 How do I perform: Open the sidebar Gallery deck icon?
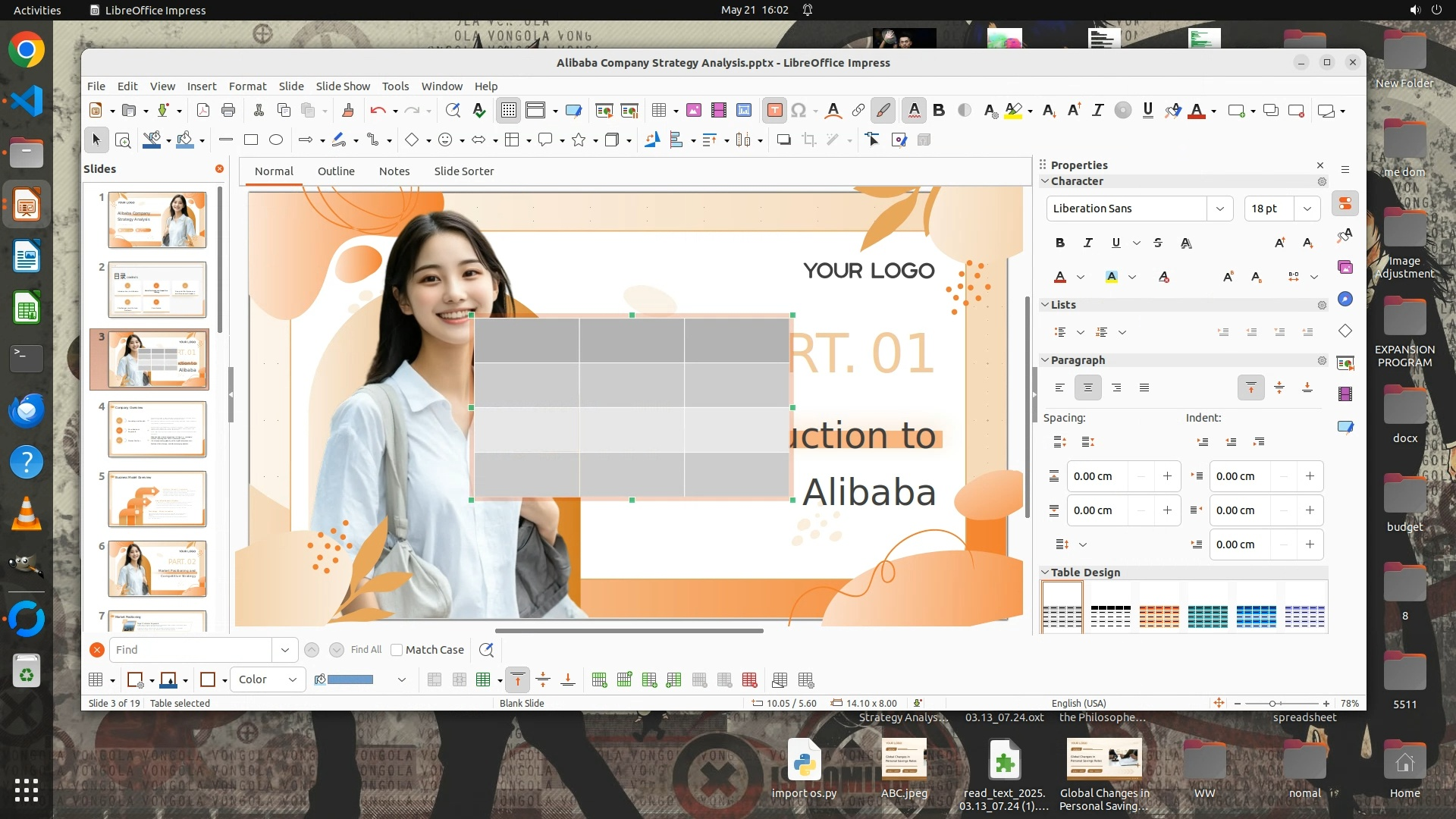[1345, 267]
